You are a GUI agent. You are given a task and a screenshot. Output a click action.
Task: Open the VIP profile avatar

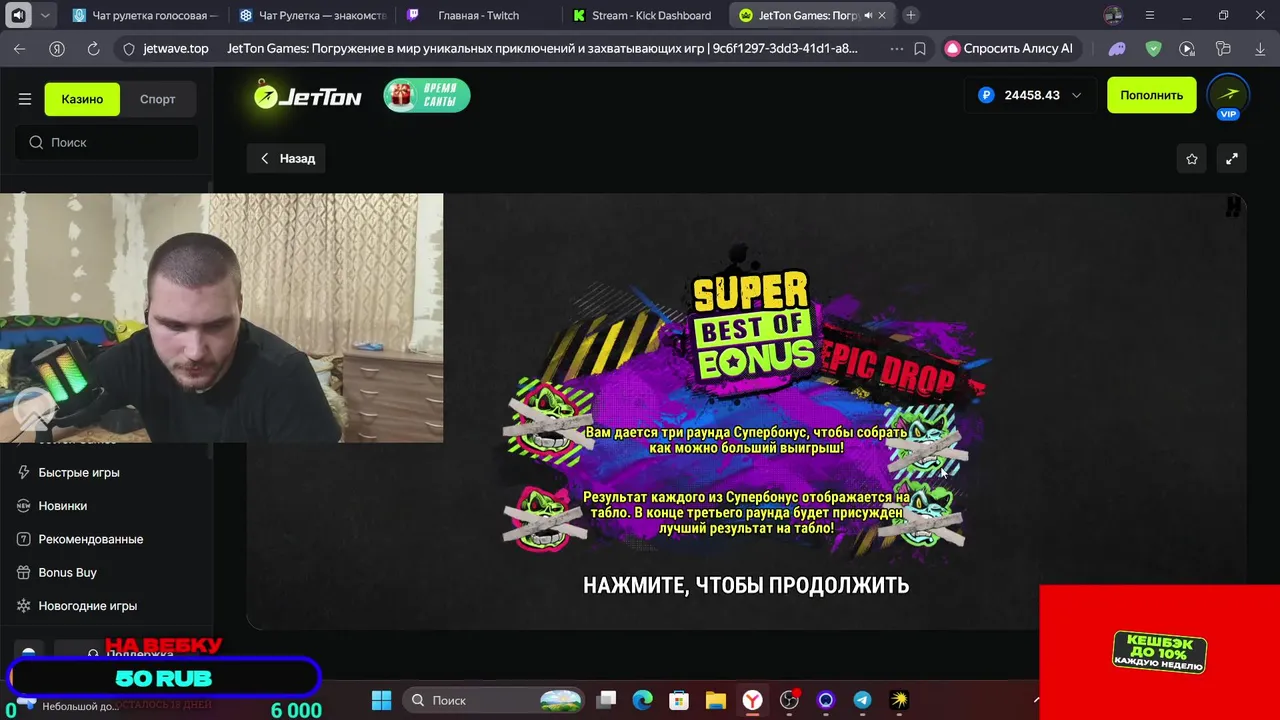[1228, 95]
